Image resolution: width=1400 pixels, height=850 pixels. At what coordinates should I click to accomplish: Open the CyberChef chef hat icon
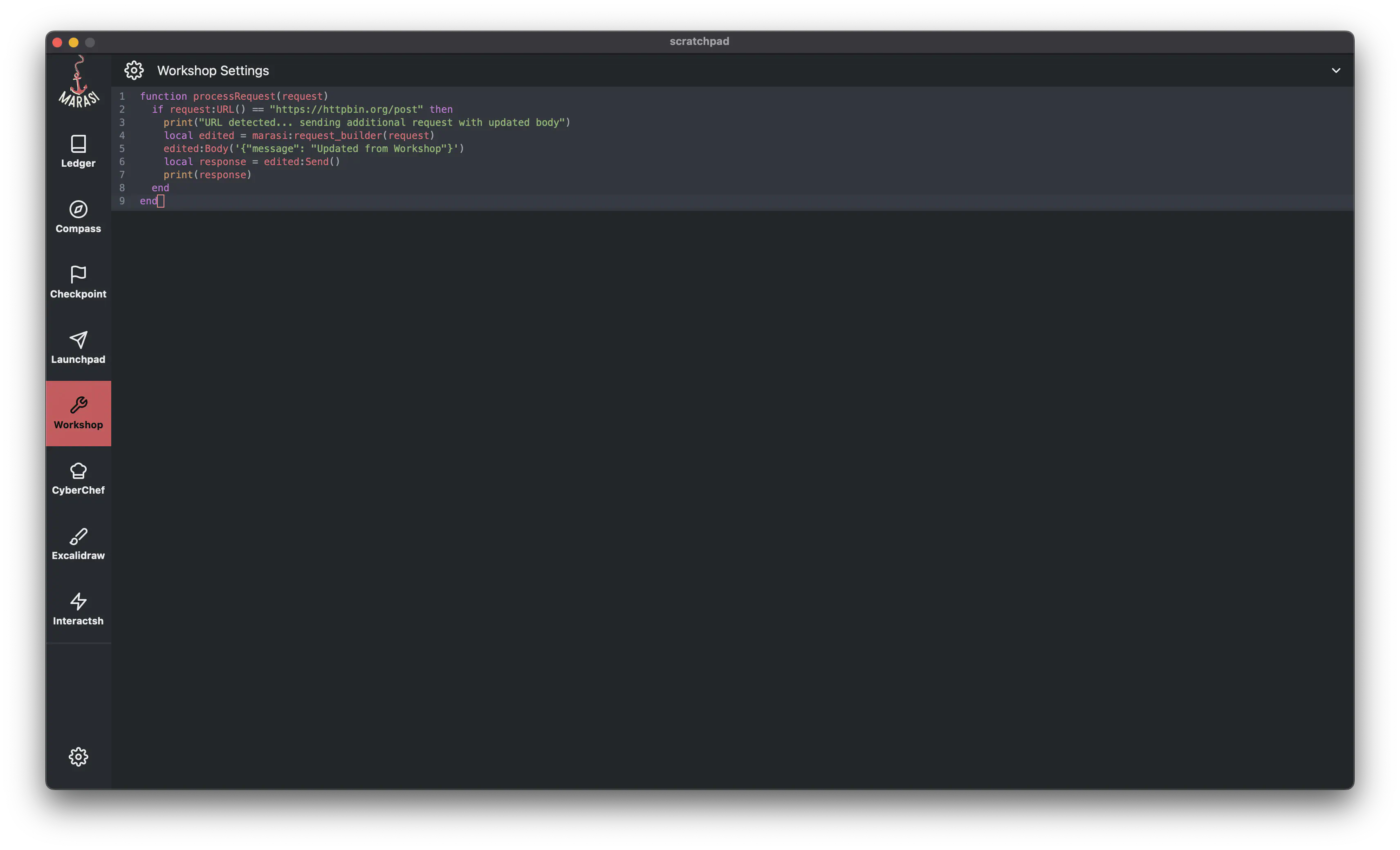79,471
